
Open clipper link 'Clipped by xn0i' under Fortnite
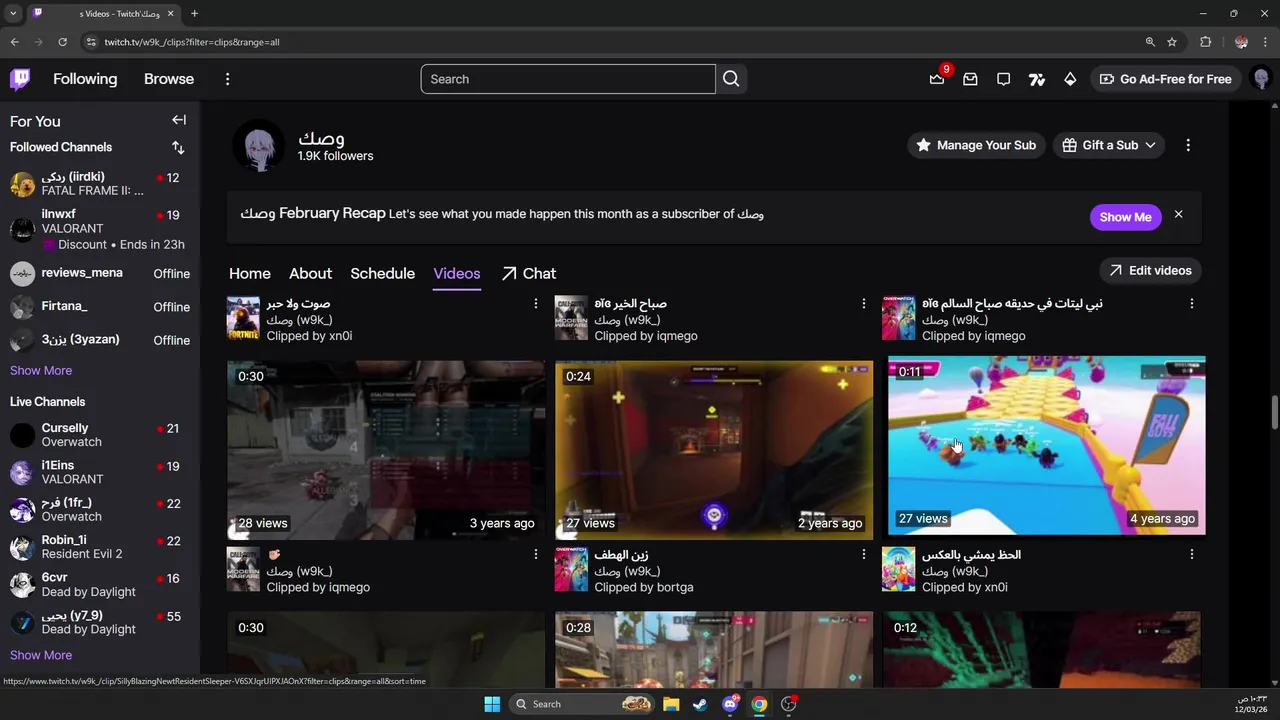(309, 336)
